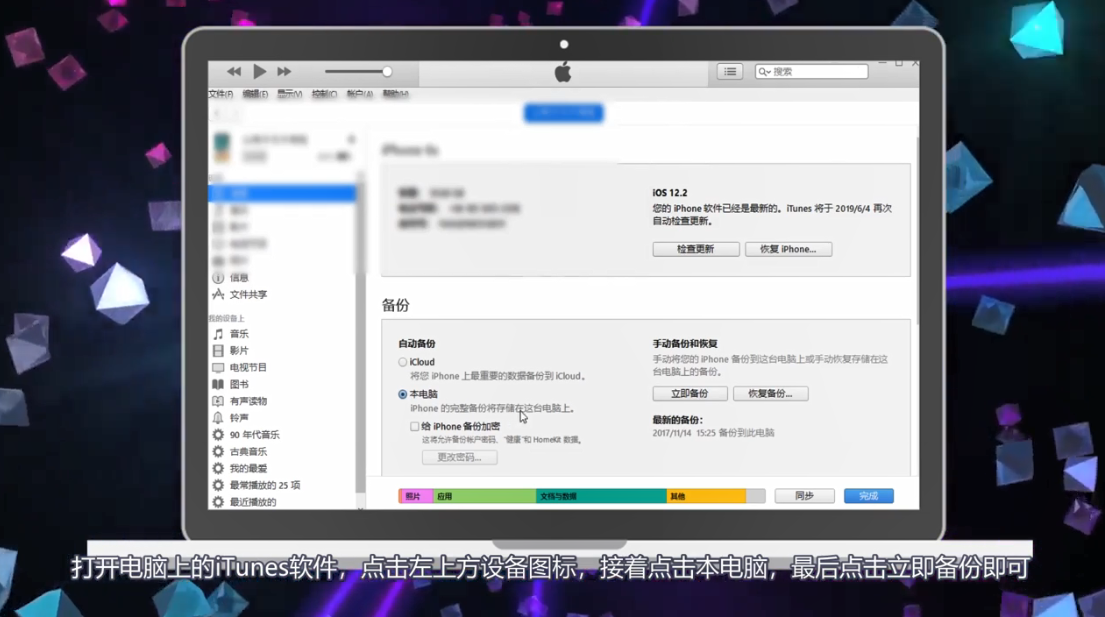
Task: Click the forward navigation arrow
Action: coord(235,113)
